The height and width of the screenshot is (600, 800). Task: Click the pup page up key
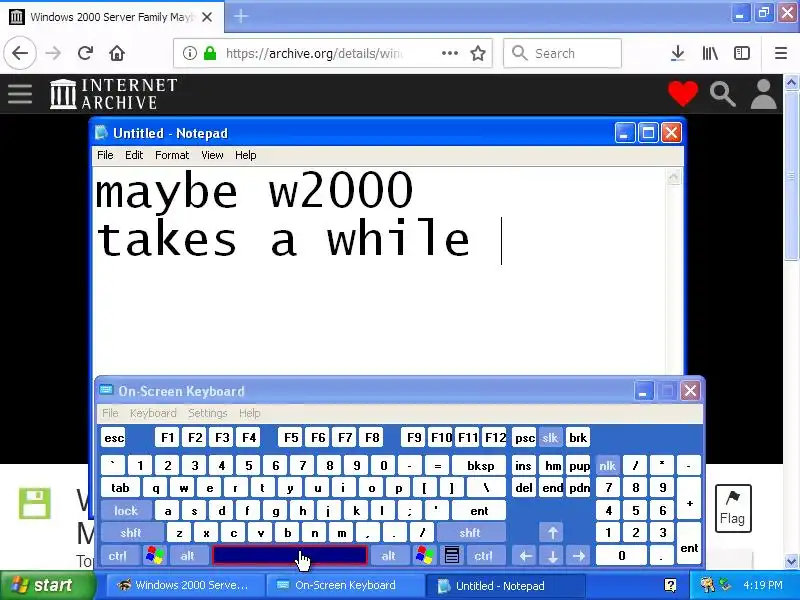click(579, 465)
